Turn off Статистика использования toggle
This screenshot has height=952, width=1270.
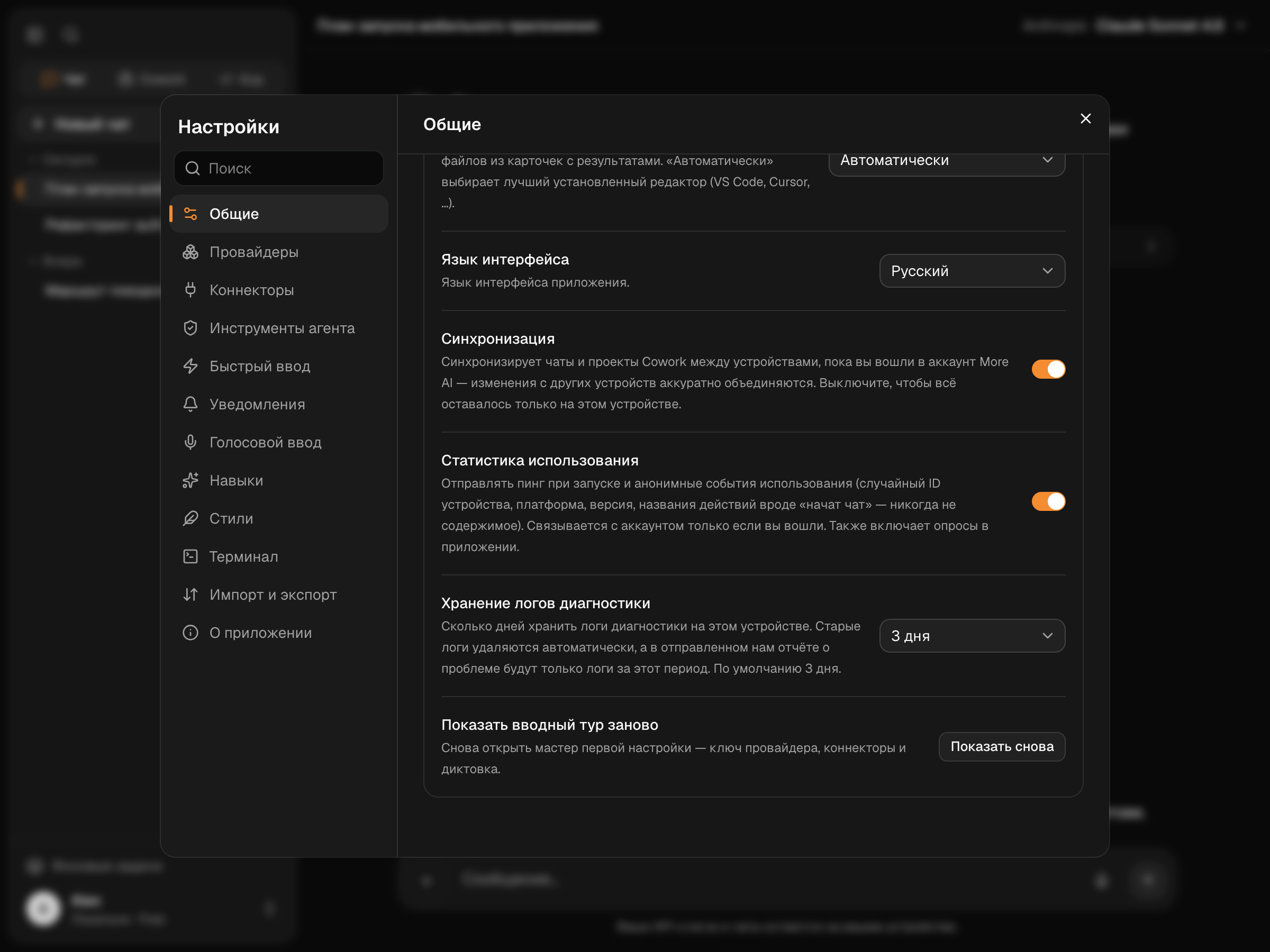tap(1048, 501)
